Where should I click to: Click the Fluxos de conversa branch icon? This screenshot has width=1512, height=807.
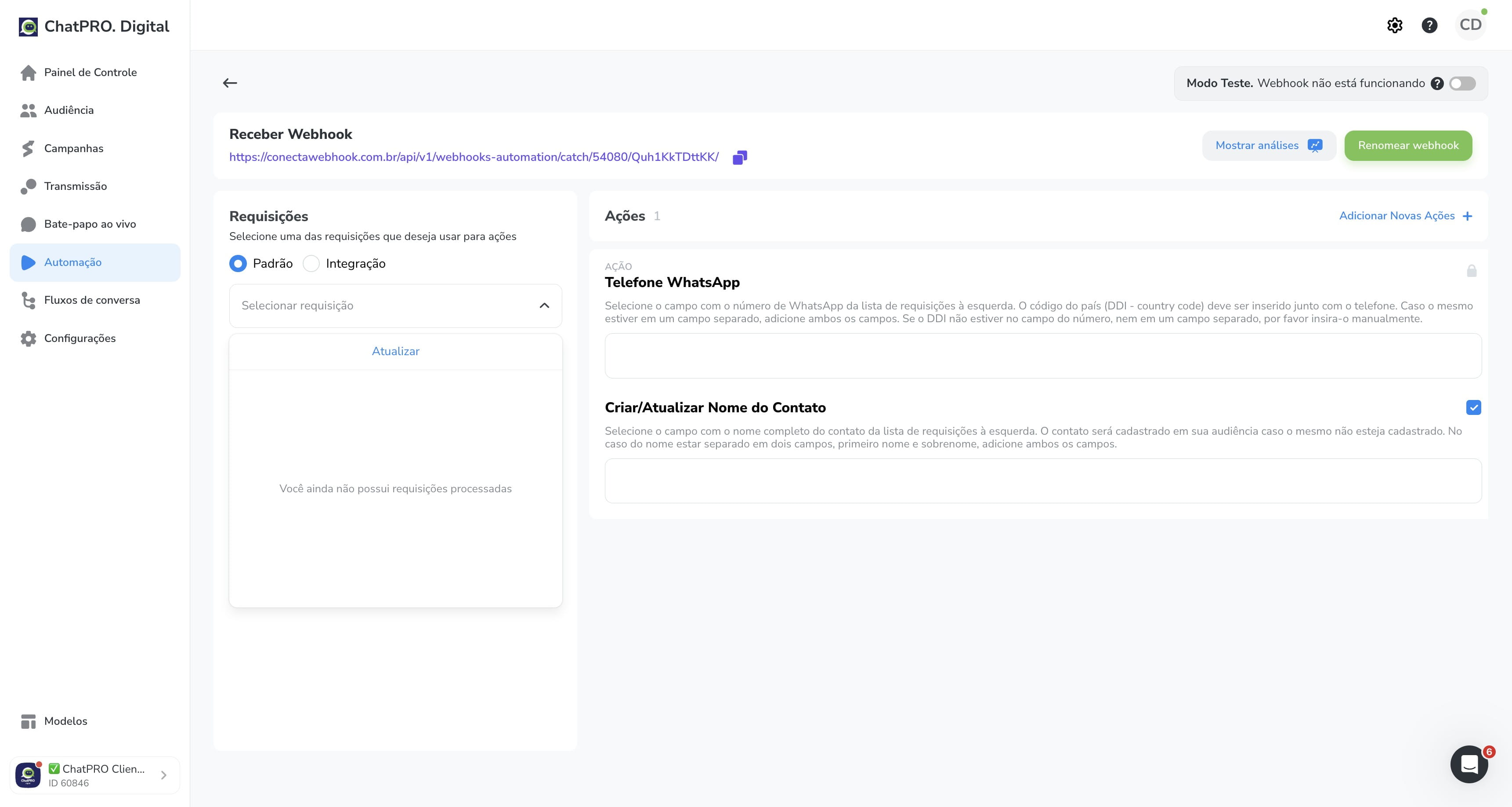tap(28, 300)
